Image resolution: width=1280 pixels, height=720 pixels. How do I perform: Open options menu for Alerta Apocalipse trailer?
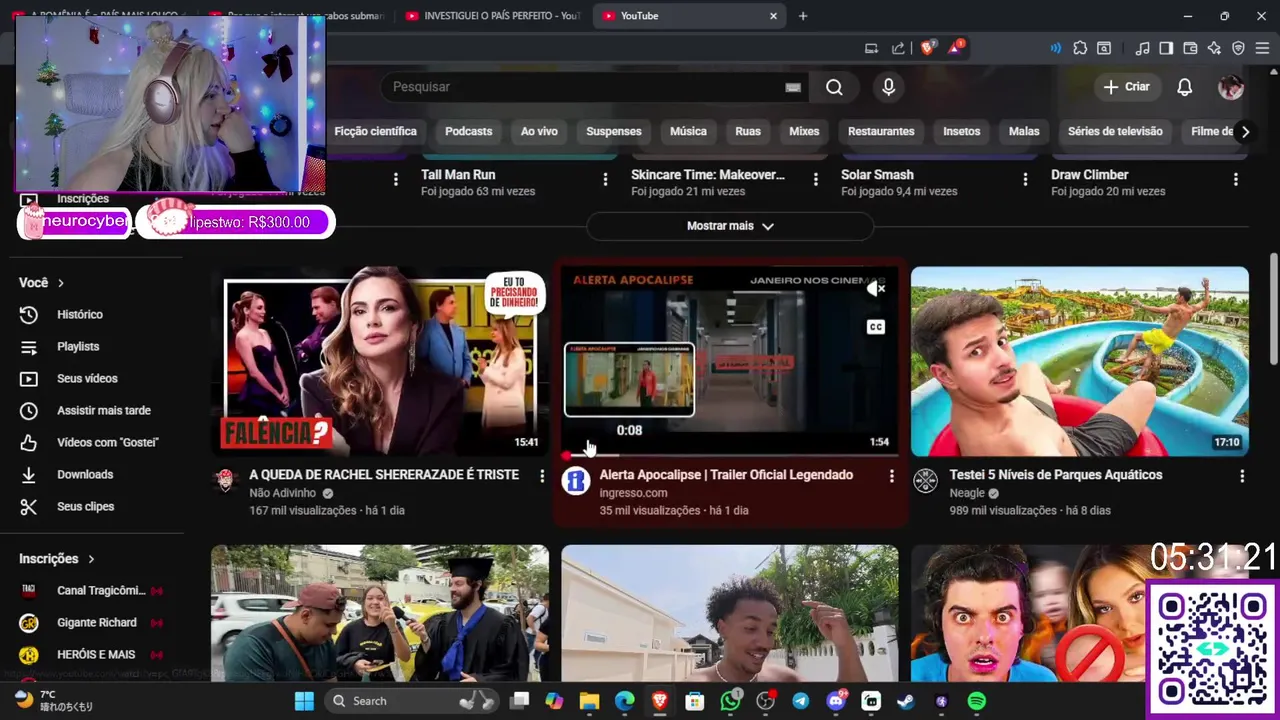[892, 476]
